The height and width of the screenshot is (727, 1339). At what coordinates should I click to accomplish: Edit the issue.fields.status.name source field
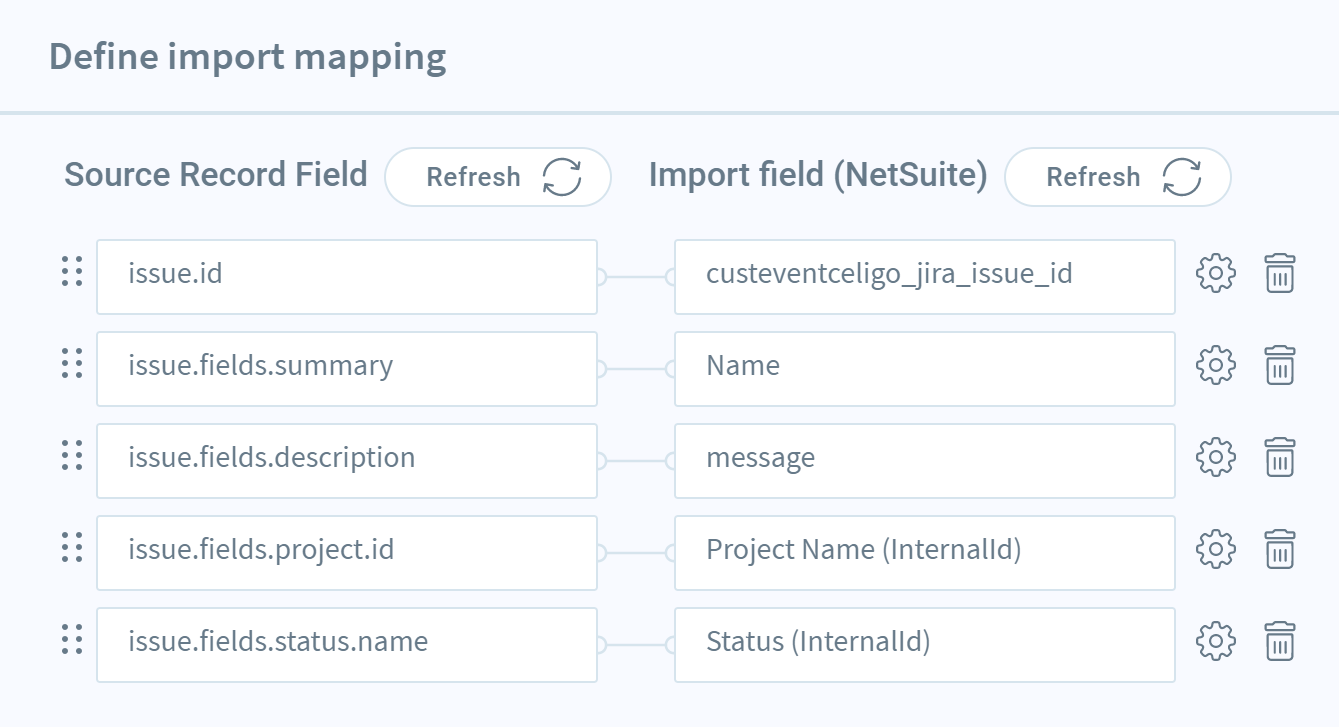(x=347, y=644)
